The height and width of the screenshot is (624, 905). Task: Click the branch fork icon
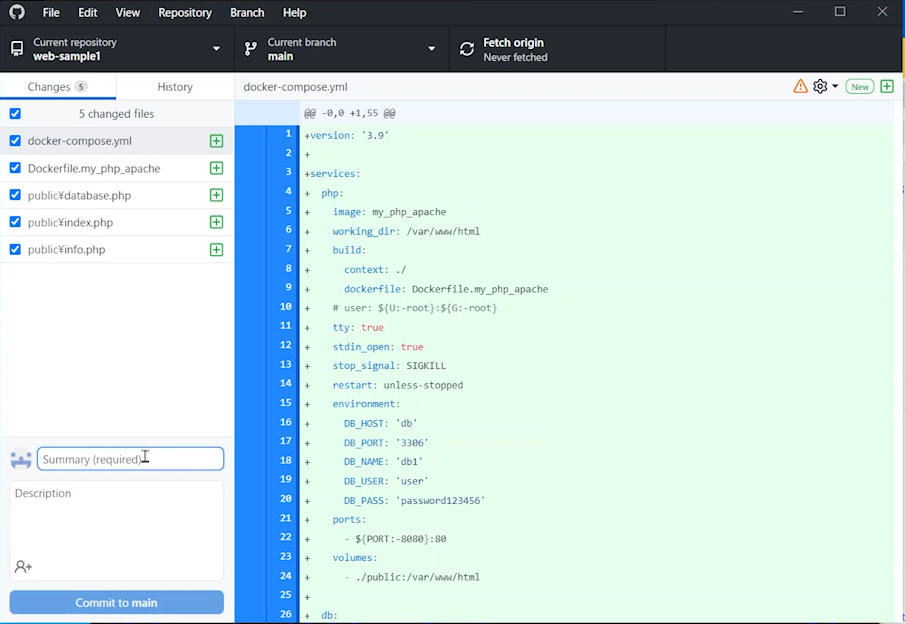pyautogui.click(x=250, y=49)
